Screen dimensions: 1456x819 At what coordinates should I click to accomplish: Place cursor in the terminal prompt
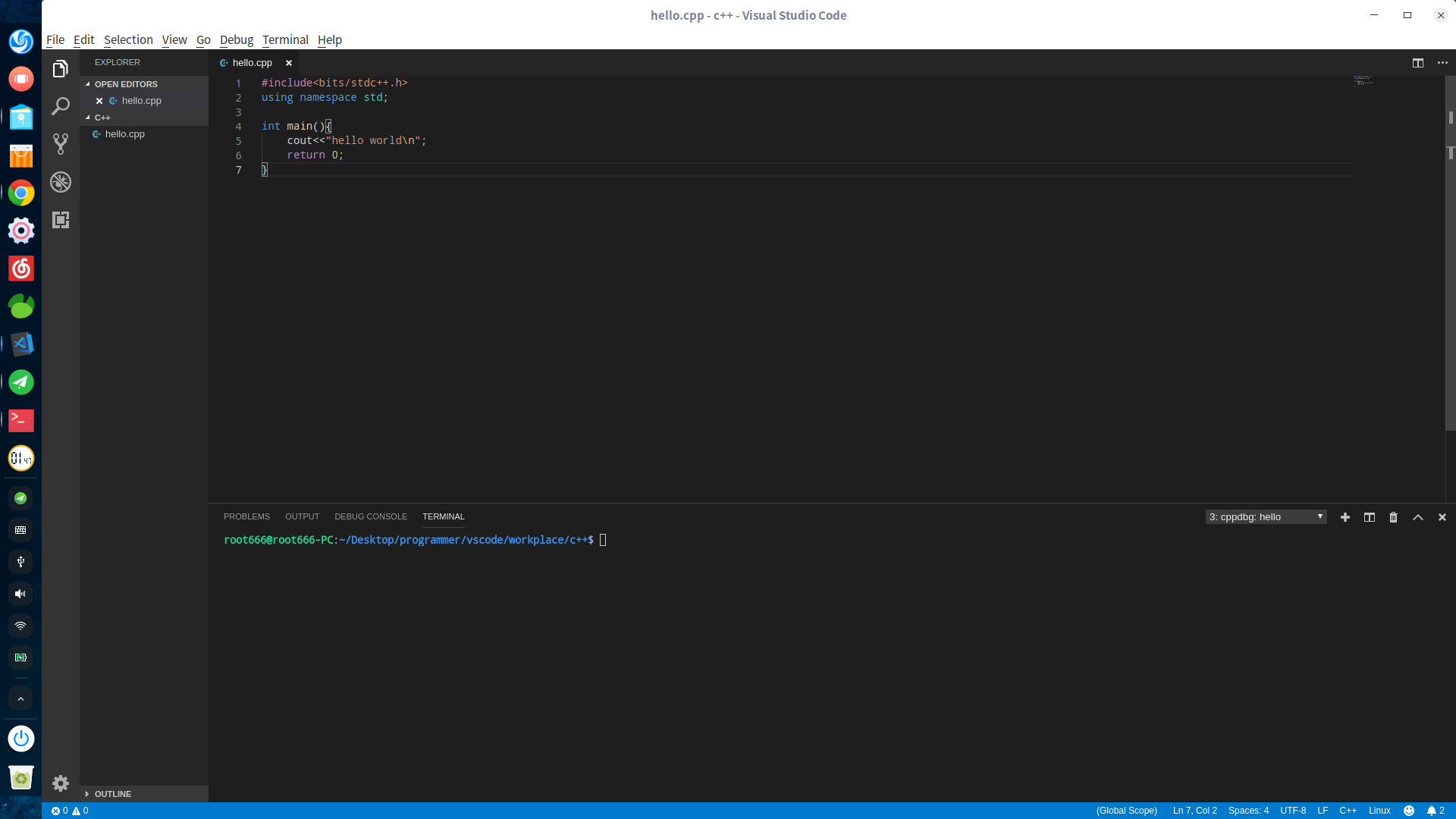tap(603, 540)
